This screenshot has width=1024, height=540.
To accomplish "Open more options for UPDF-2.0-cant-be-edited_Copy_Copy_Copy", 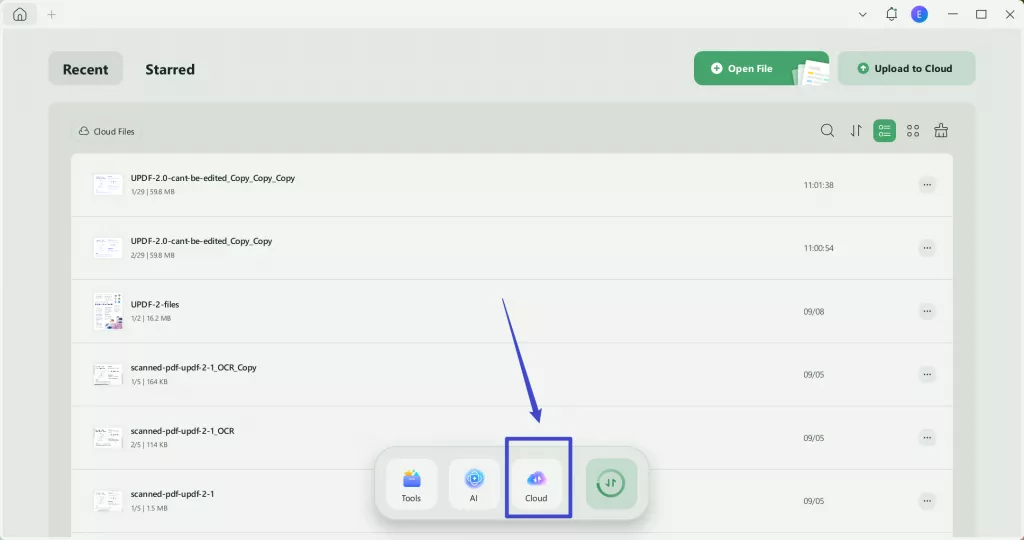I will pos(927,185).
